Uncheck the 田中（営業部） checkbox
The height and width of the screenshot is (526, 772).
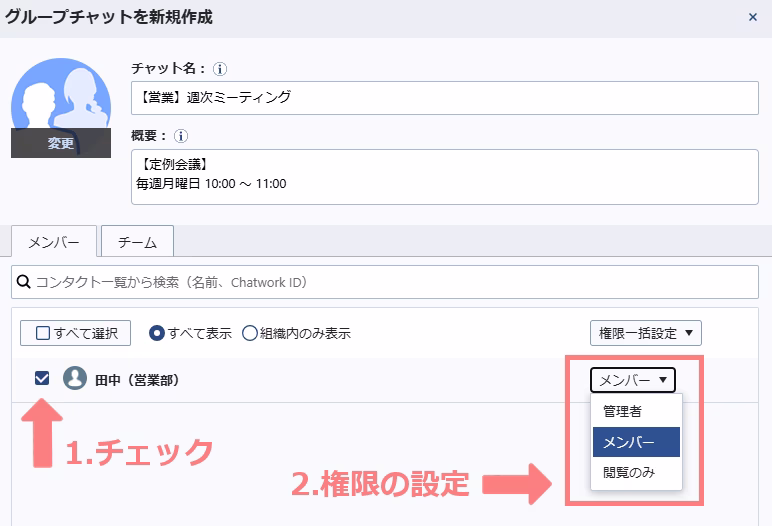coord(42,378)
